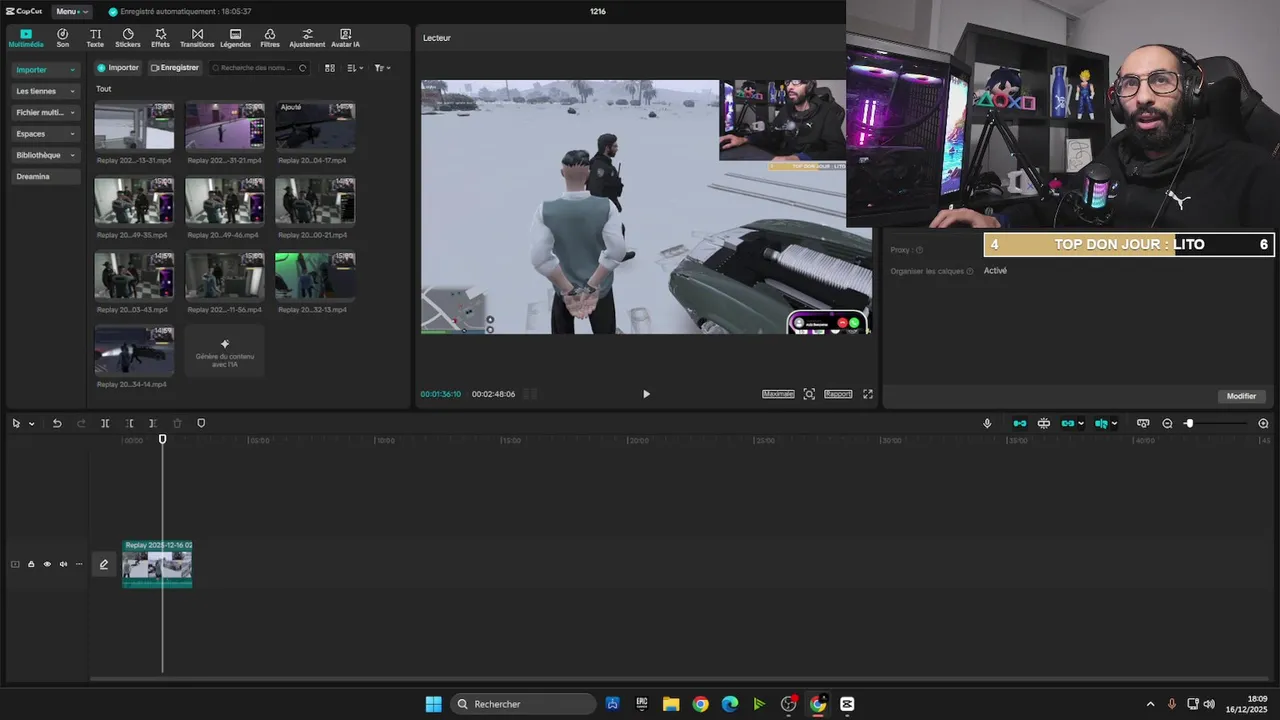Expand the Importer sidebar section

pyautogui.click(x=45, y=70)
